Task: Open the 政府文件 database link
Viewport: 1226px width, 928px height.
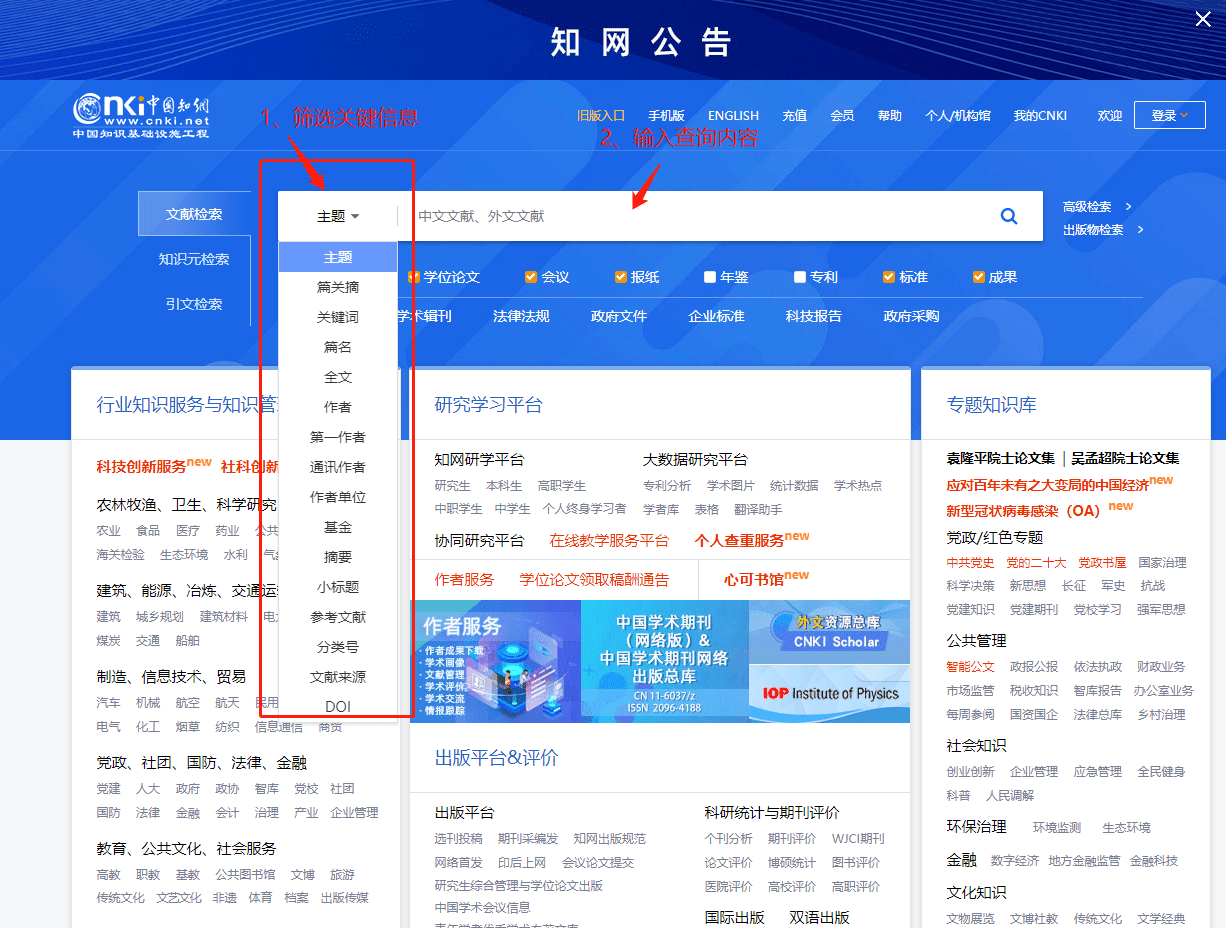Action: (619, 316)
